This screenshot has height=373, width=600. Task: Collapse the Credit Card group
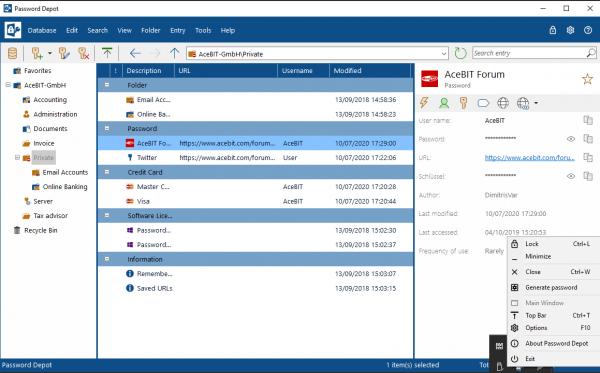[x=107, y=172]
